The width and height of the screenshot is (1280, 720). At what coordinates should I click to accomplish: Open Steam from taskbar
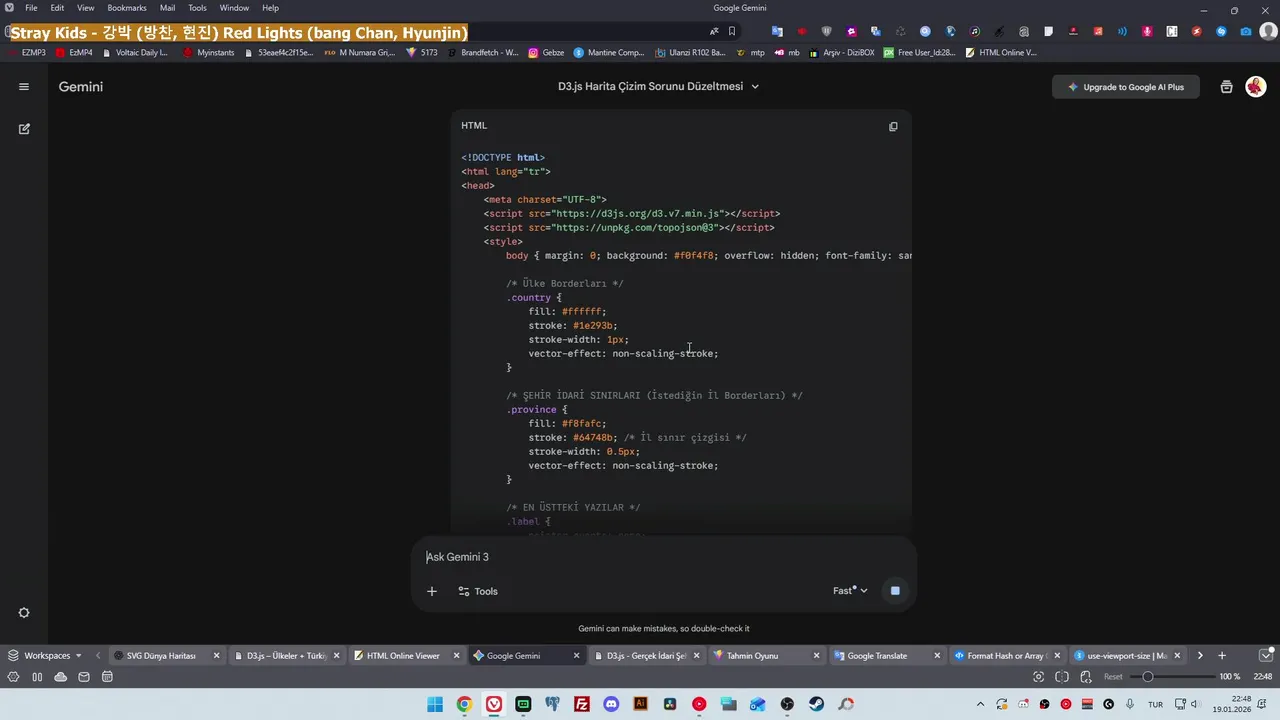coord(816,704)
